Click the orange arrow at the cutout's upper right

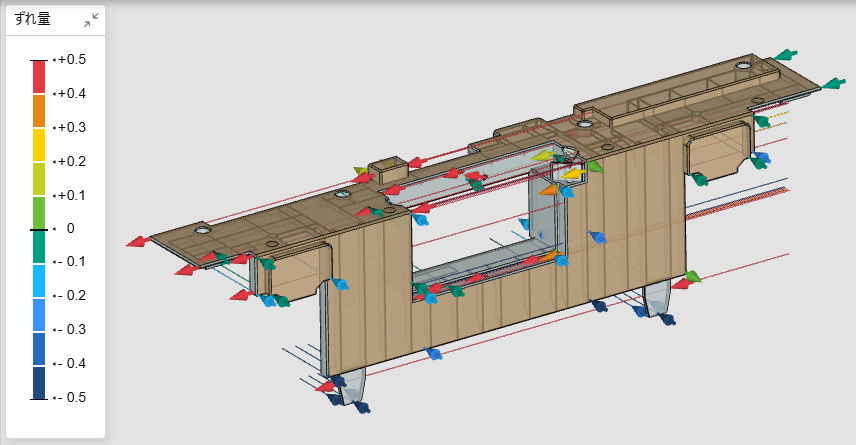549,188
